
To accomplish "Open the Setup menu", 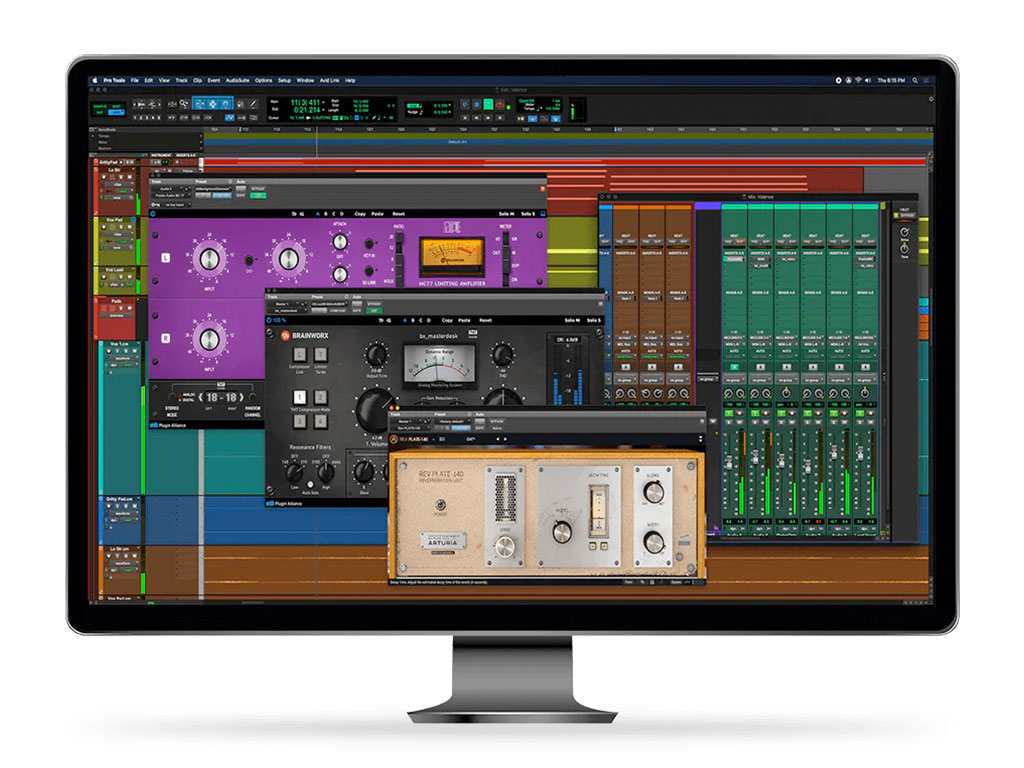I will coord(284,80).
